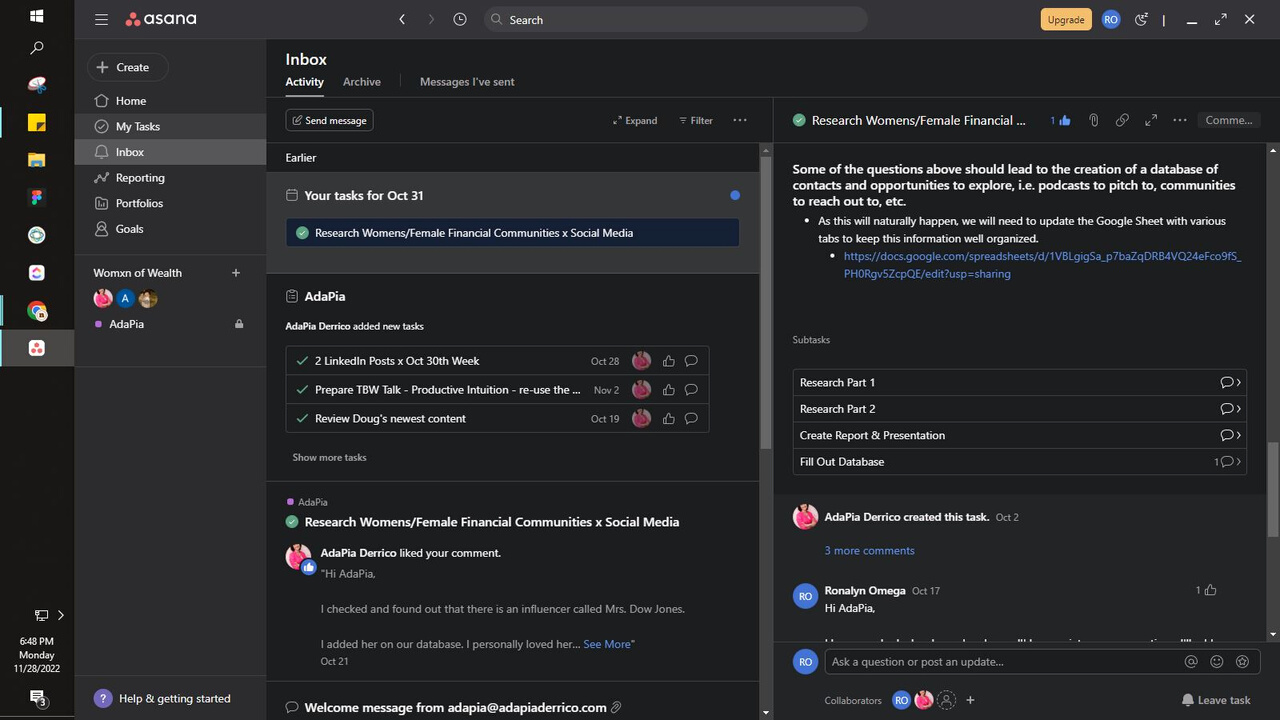1280x720 pixels.
Task: Copy task link icon
Action: (x=1122, y=120)
